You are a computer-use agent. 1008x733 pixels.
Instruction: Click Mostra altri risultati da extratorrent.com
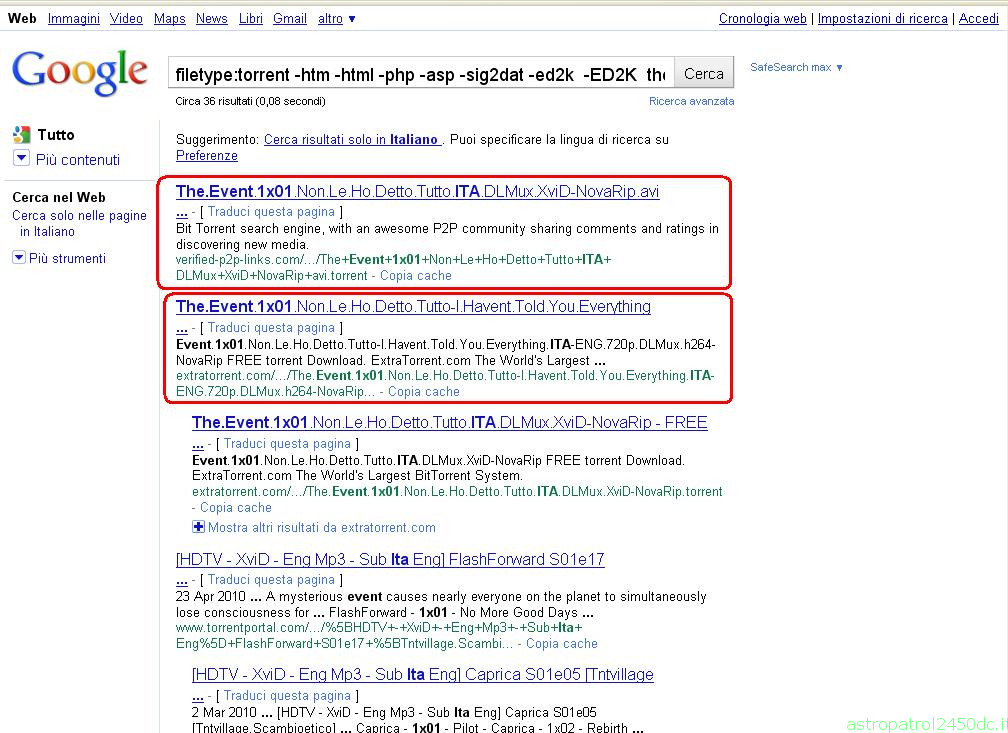tap(321, 528)
